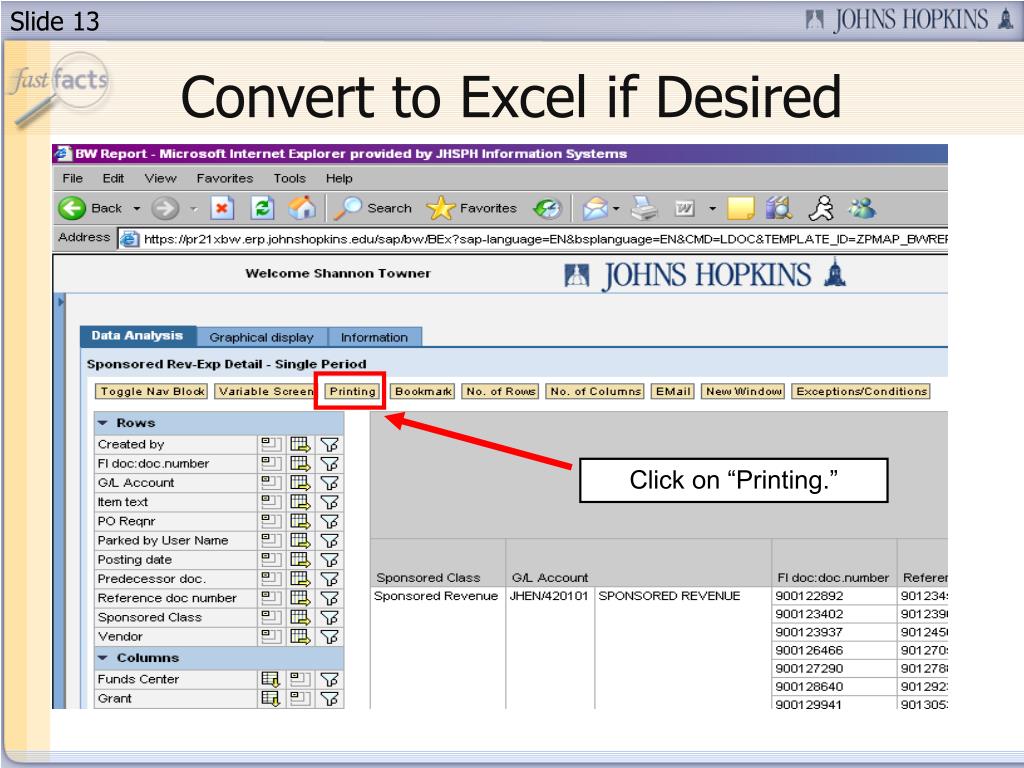Open the Favorites menu
The image size is (1024, 768).
click(x=225, y=178)
